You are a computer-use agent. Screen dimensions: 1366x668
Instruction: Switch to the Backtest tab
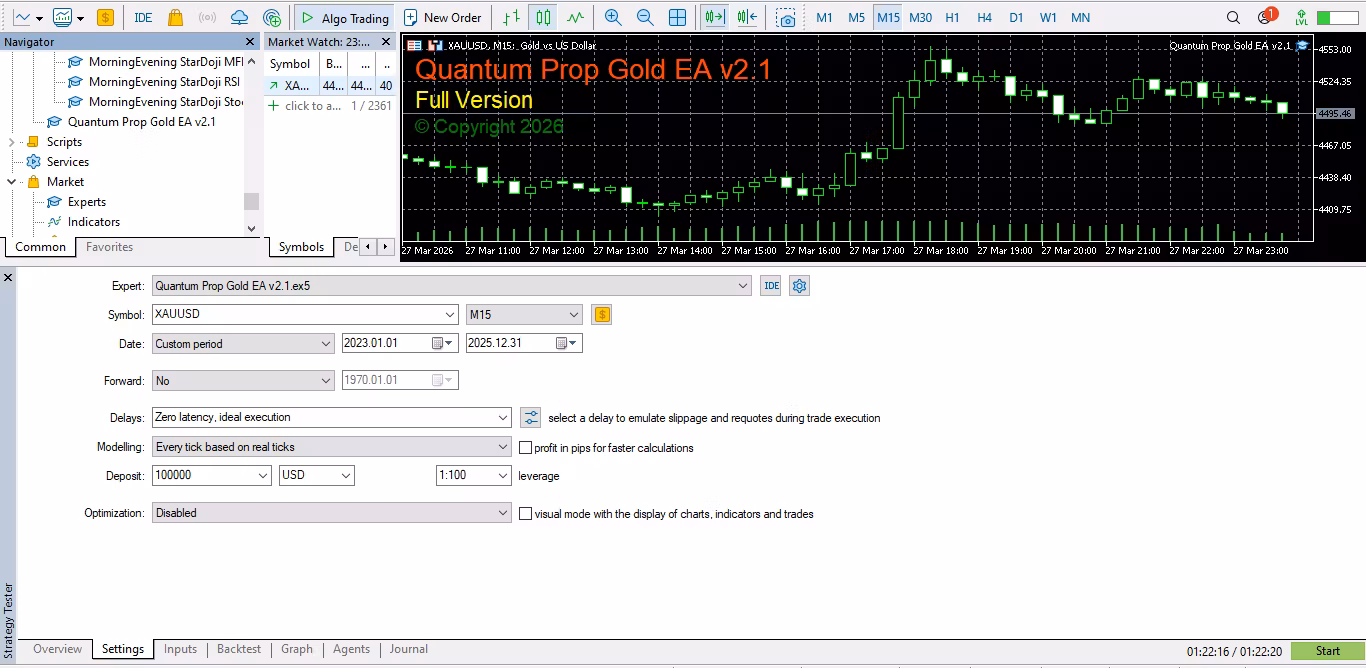coord(239,650)
